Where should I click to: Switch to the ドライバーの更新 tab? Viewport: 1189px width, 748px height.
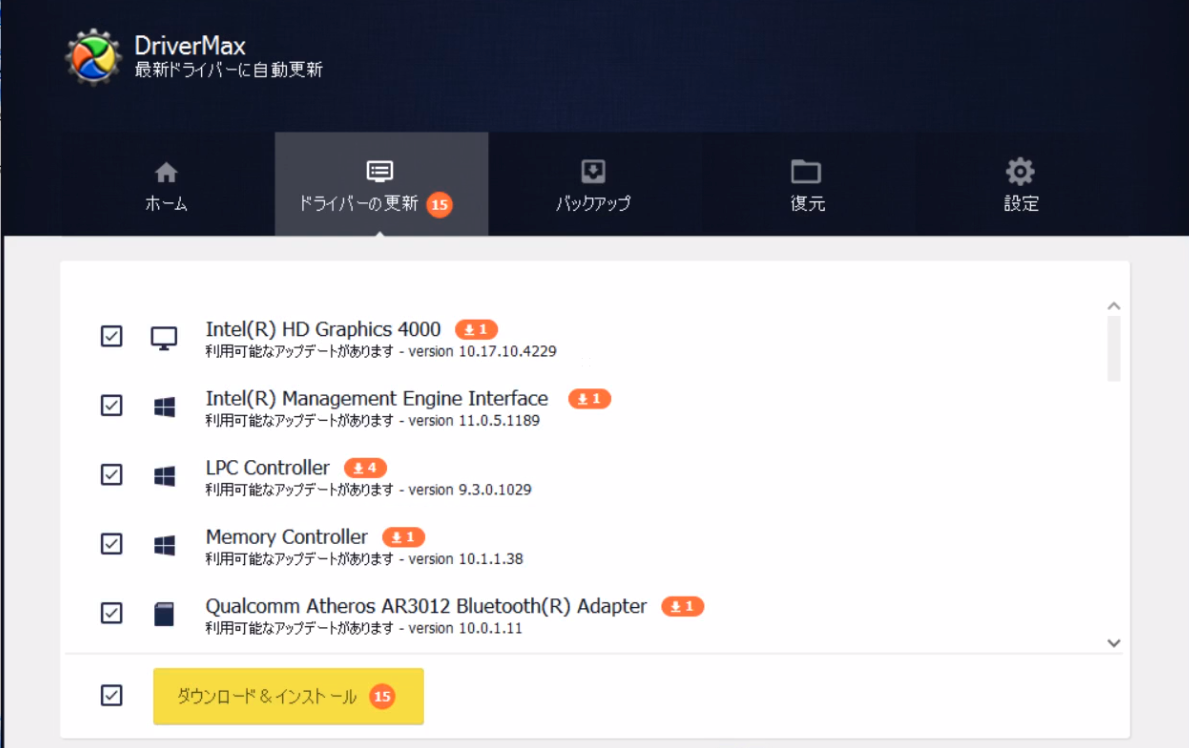tap(381, 184)
